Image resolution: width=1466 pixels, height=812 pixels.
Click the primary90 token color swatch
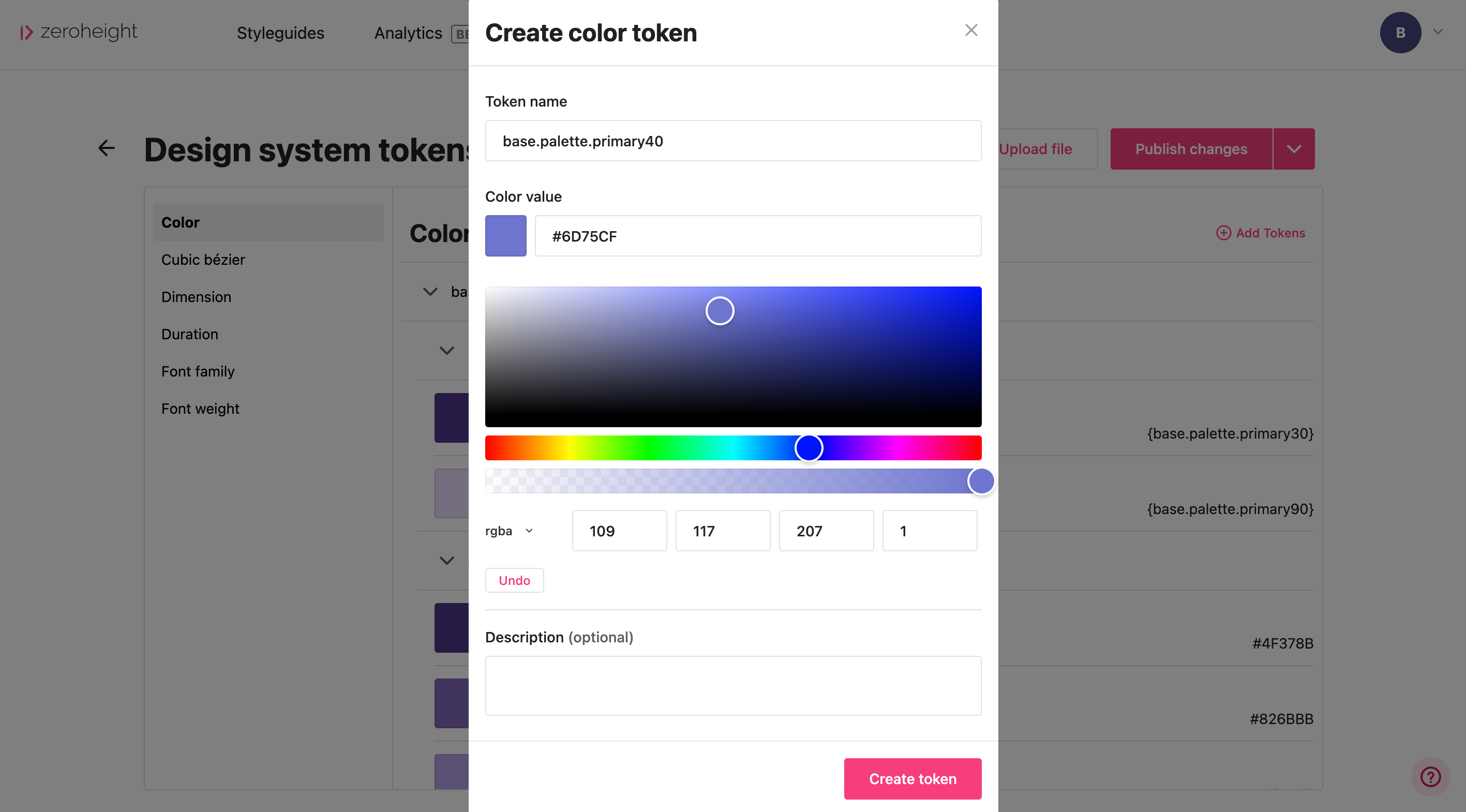451,493
